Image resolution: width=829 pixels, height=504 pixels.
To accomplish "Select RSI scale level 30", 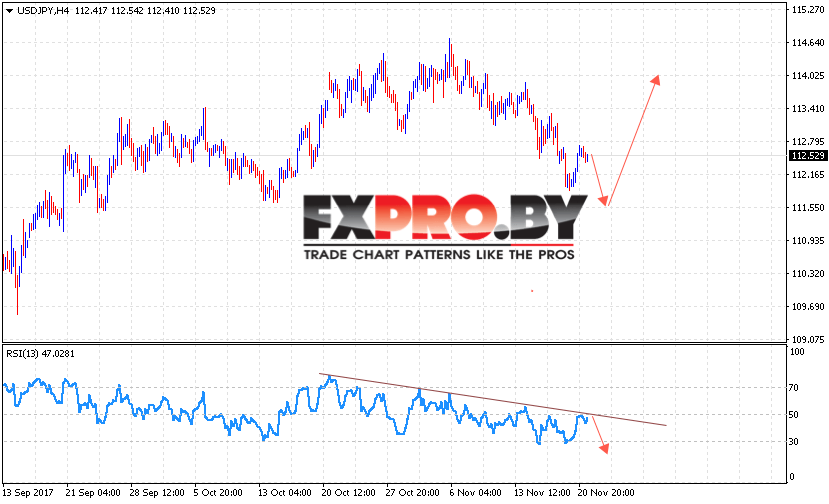I will pyautogui.click(x=794, y=442).
